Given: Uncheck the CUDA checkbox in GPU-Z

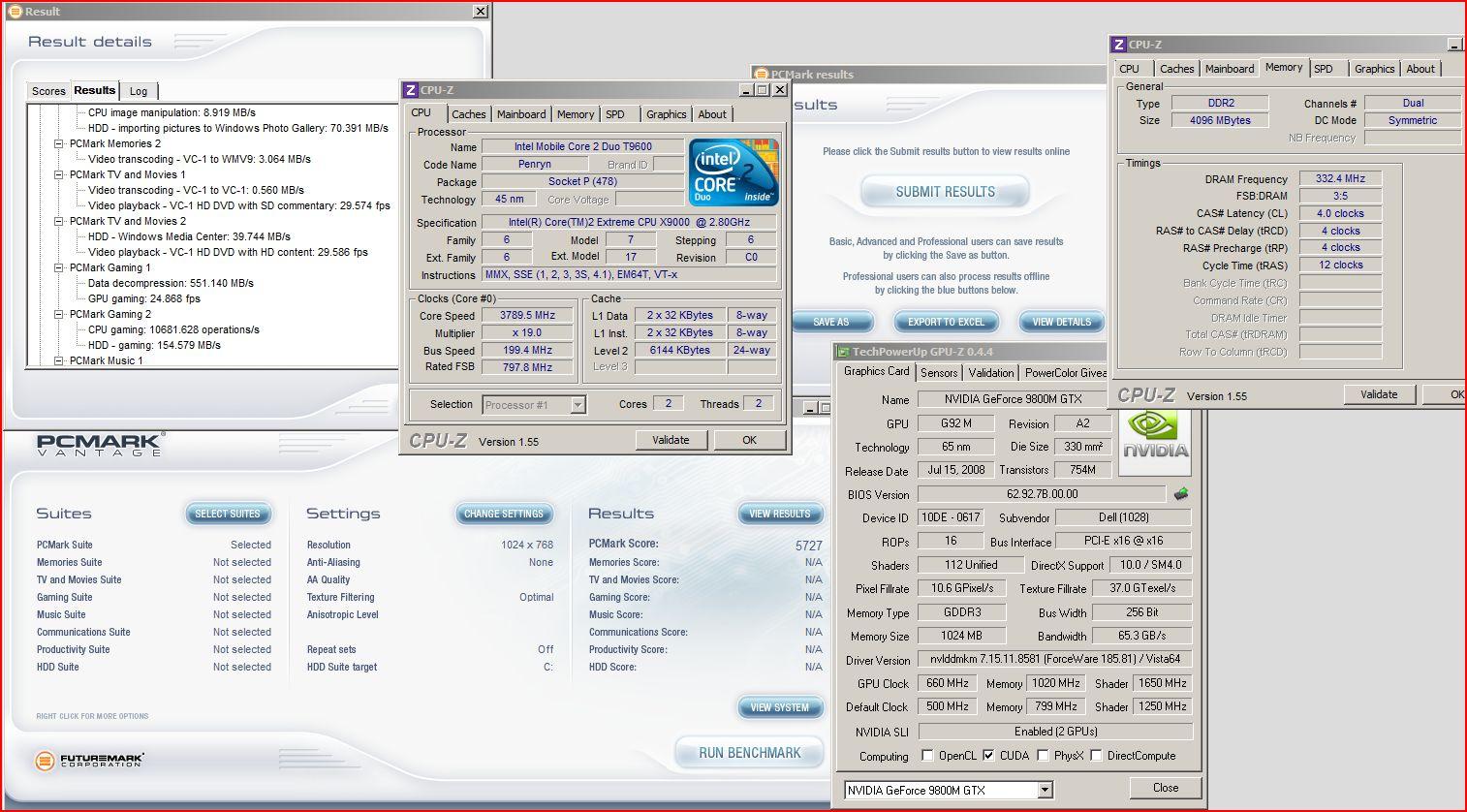Looking at the screenshot, I should (x=988, y=756).
